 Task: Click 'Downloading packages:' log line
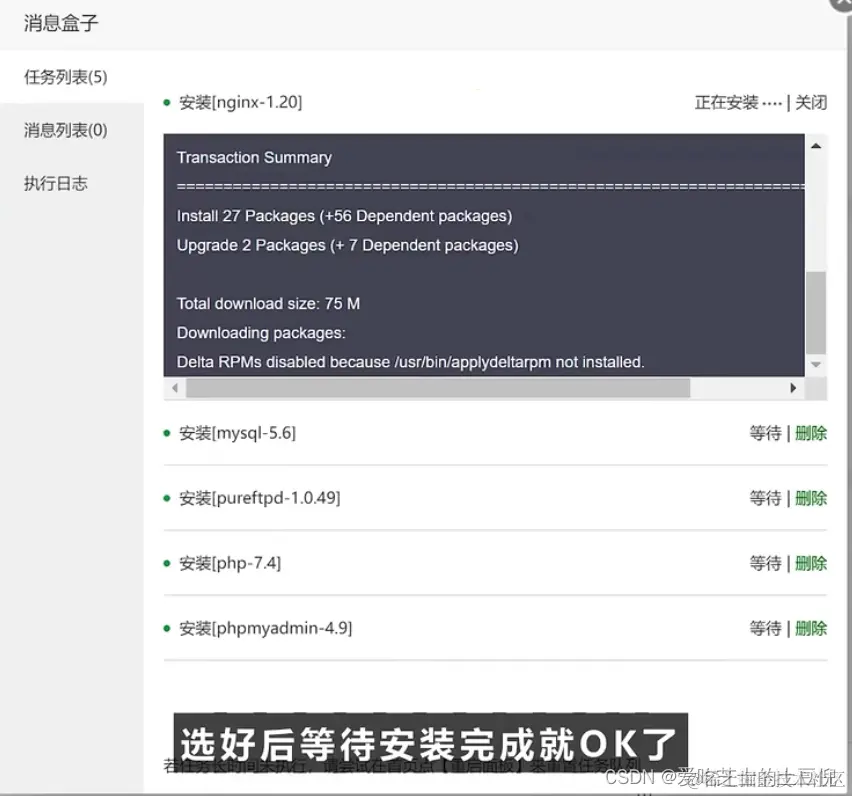tap(261, 333)
